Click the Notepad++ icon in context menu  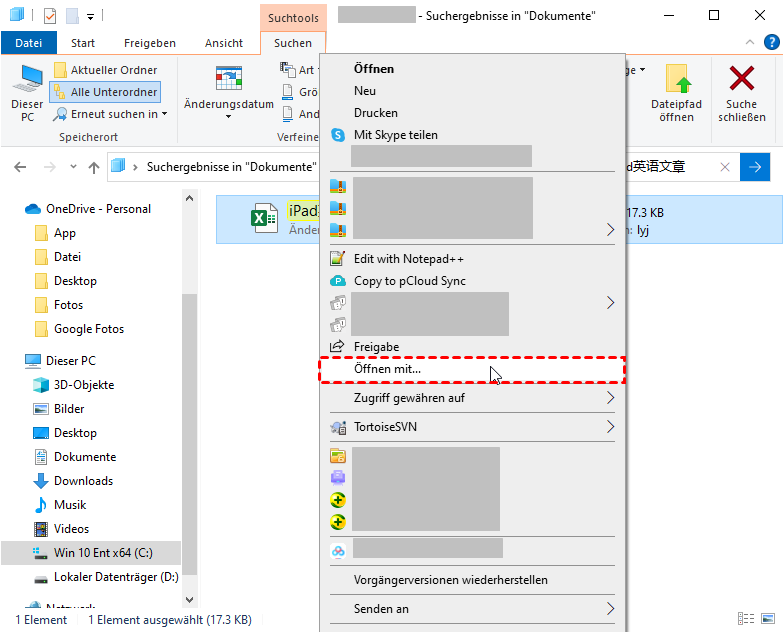(x=338, y=259)
